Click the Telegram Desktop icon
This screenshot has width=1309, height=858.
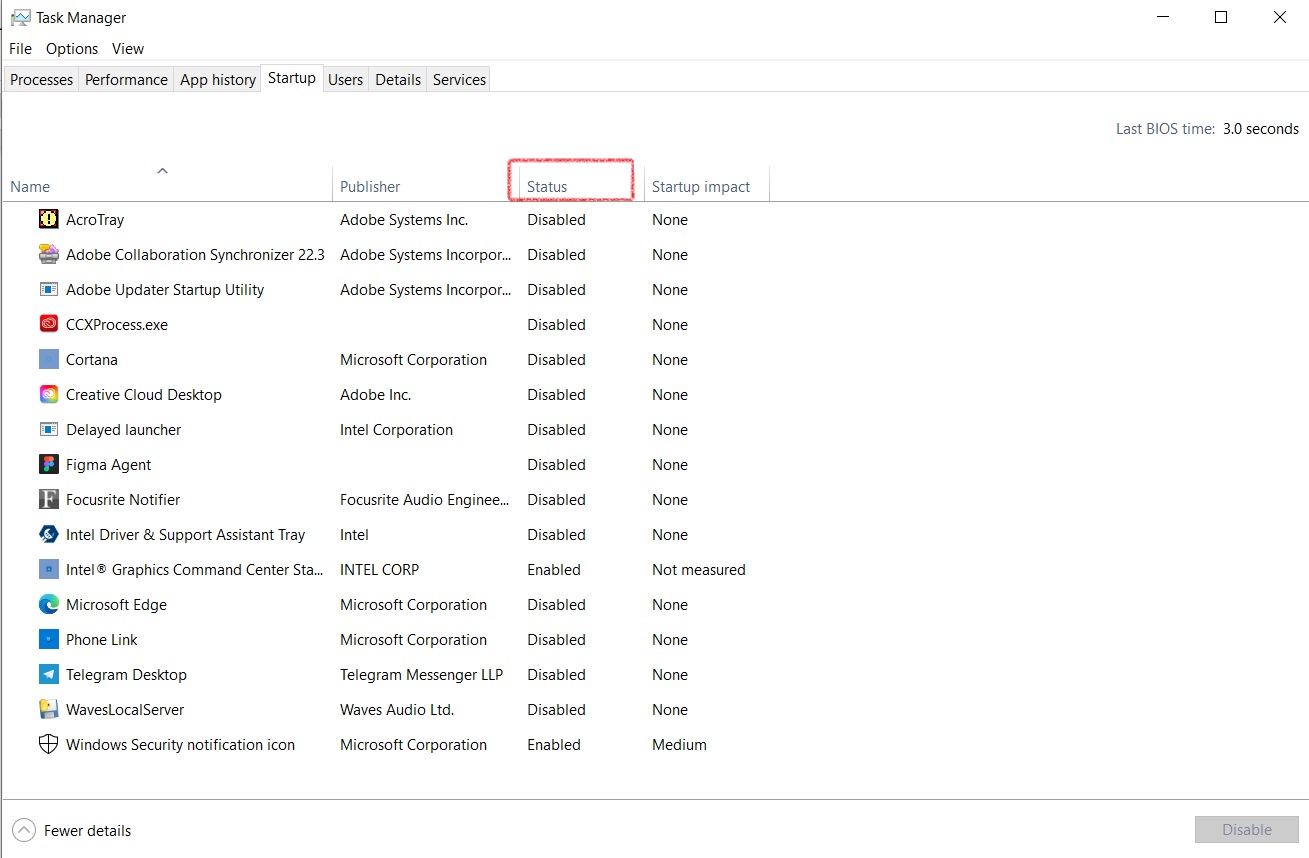click(x=48, y=674)
